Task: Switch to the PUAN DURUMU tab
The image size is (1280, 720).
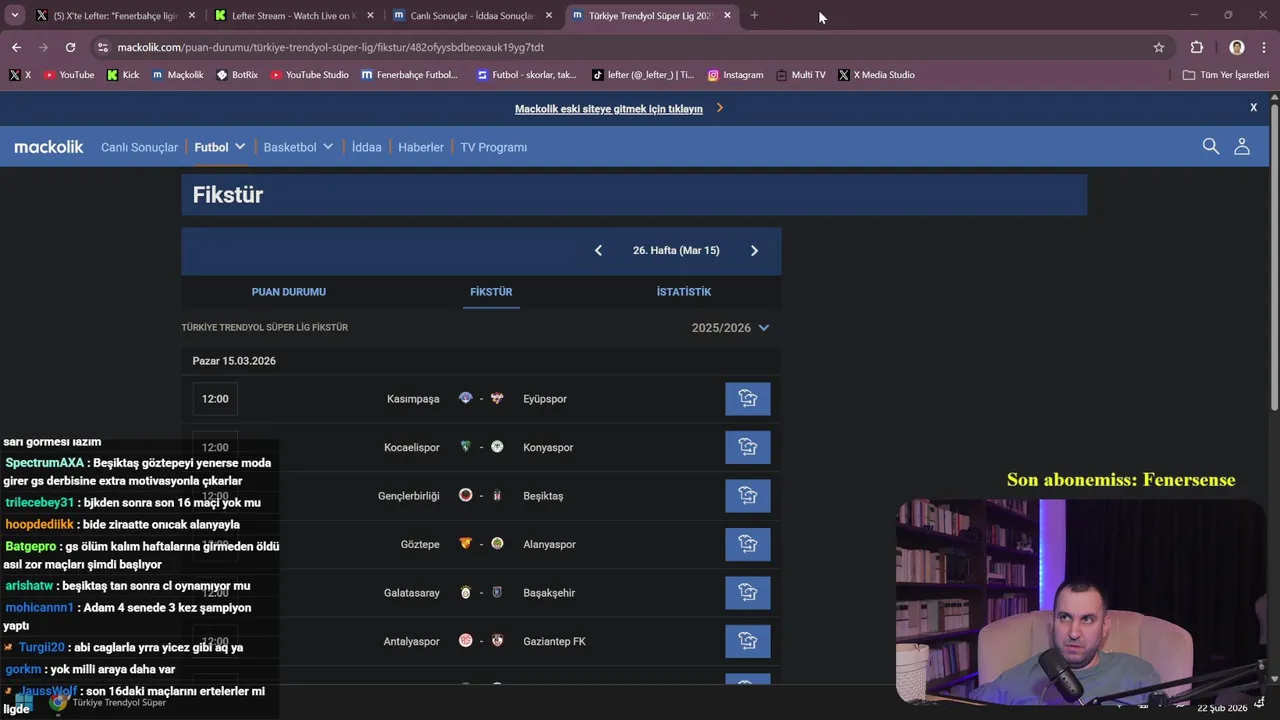Action: point(289,292)
